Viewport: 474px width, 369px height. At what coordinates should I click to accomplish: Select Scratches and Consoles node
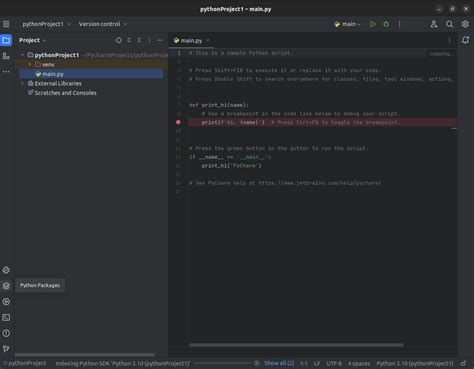point(65,93)
